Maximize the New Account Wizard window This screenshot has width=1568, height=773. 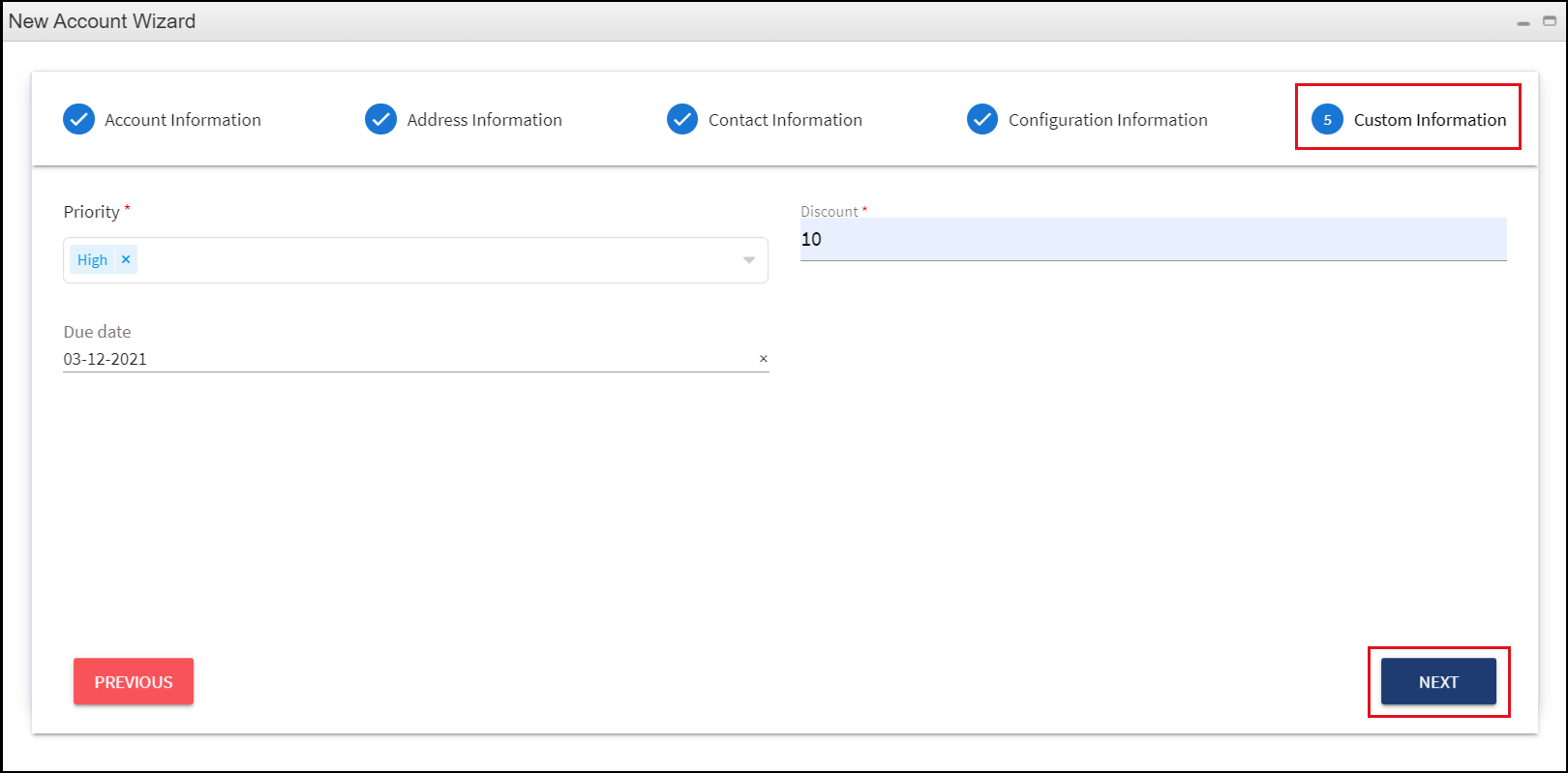click(1550, 21)
